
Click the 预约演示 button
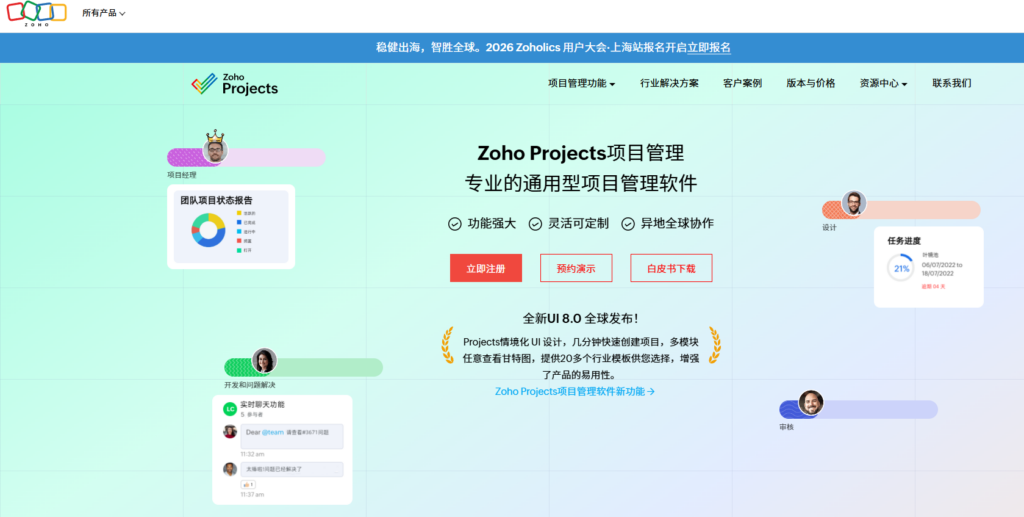point(576,268)
